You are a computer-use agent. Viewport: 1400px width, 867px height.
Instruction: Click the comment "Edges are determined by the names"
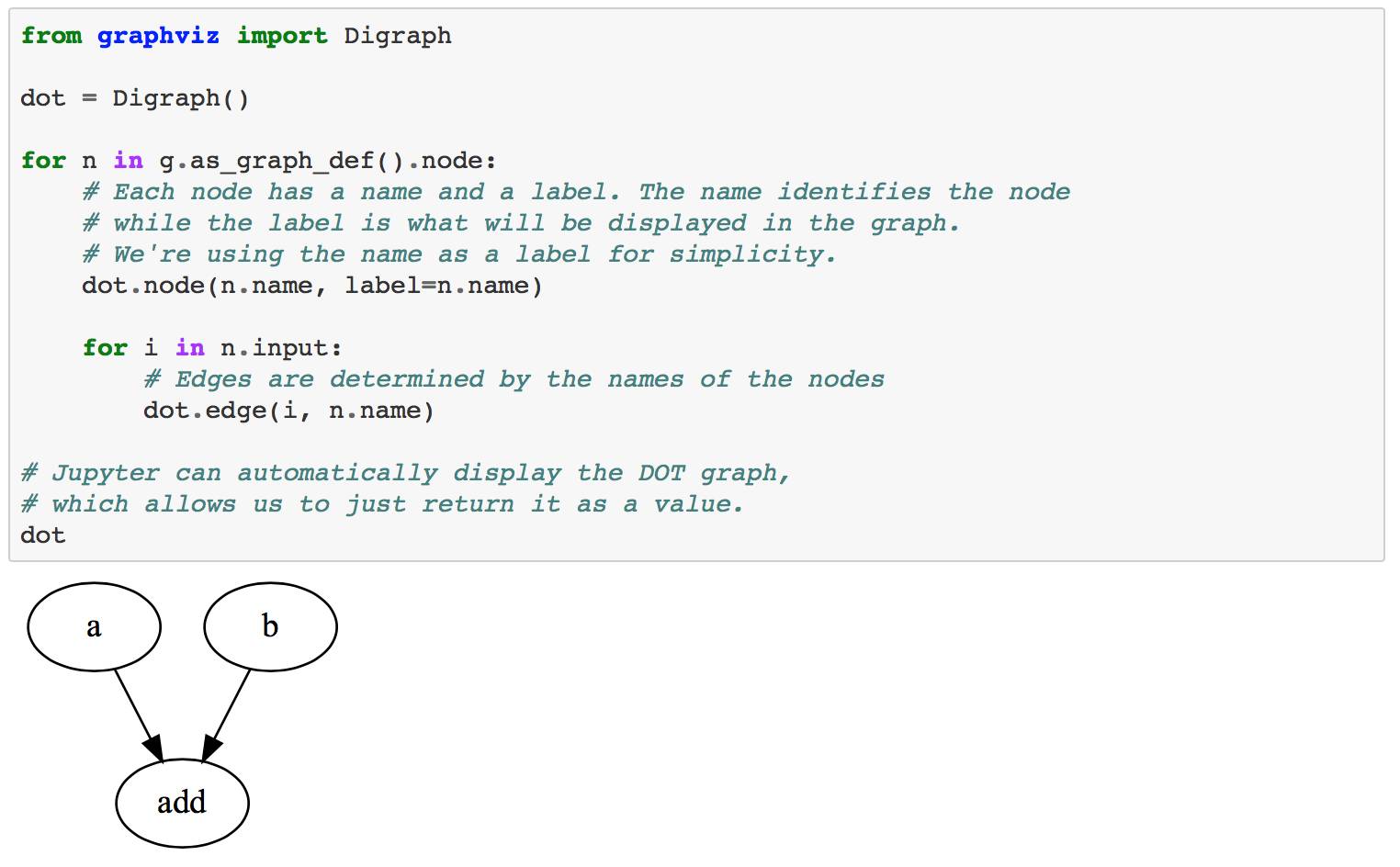coord(514,379)
